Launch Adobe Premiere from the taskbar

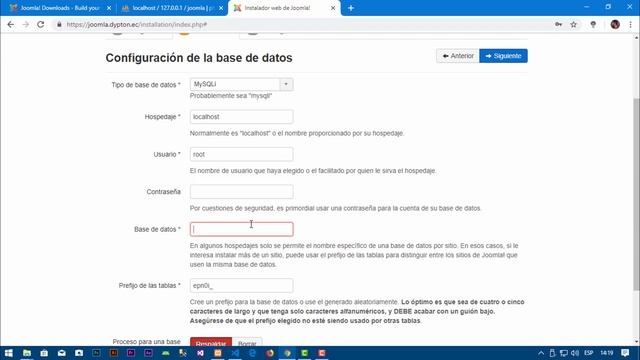click(131, 353)
